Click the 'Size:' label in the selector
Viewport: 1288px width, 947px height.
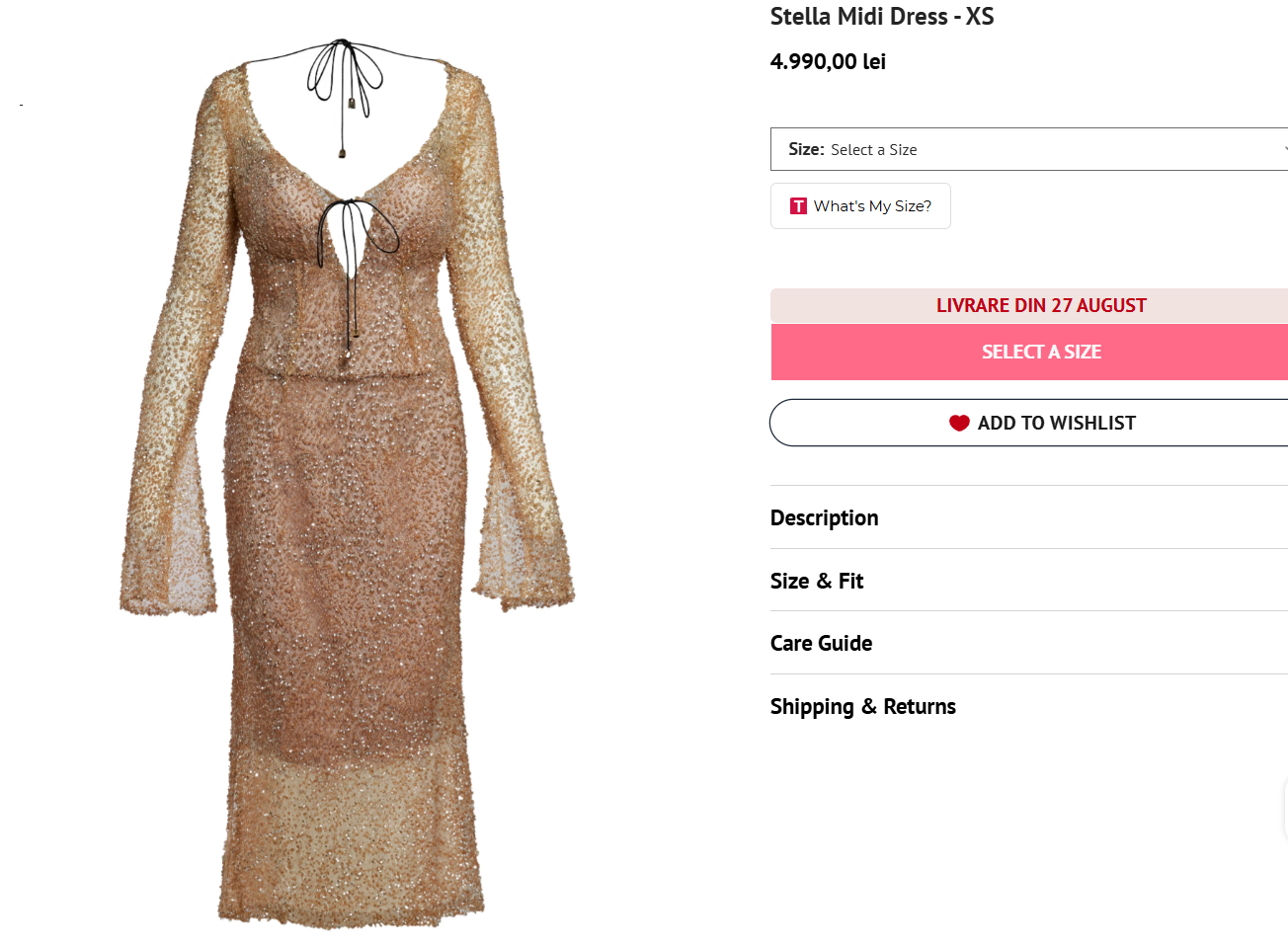806,149
